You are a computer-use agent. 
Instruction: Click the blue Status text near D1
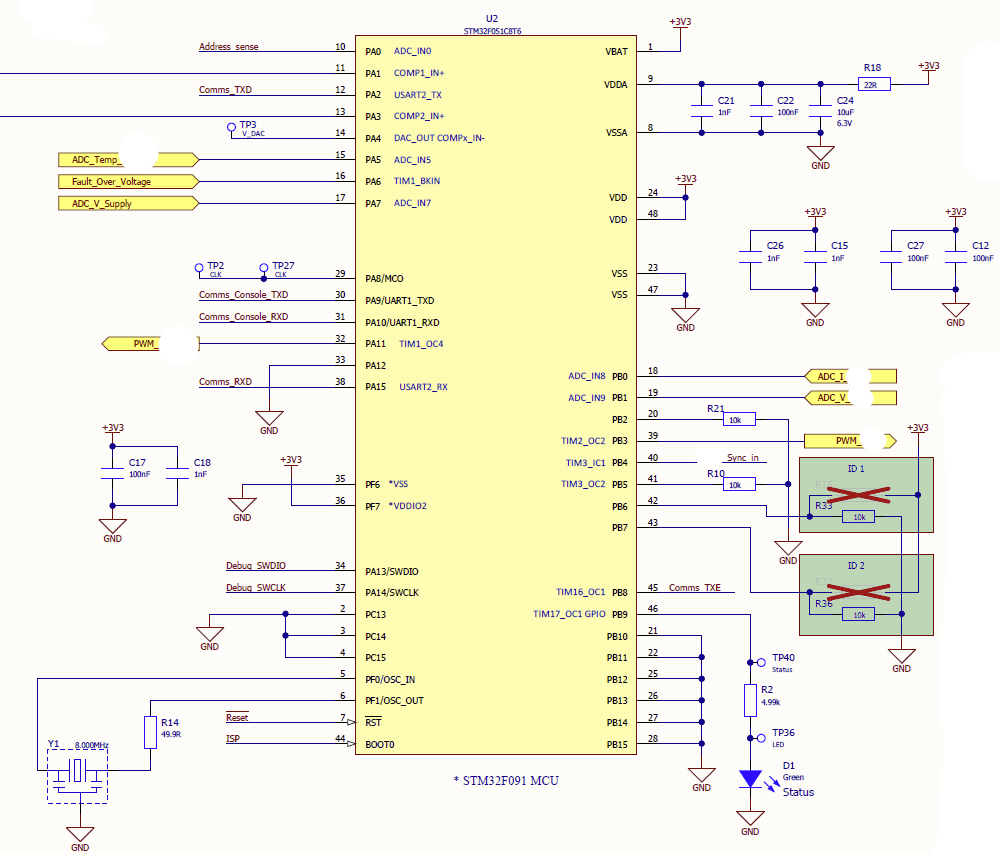tap(798, 792)
